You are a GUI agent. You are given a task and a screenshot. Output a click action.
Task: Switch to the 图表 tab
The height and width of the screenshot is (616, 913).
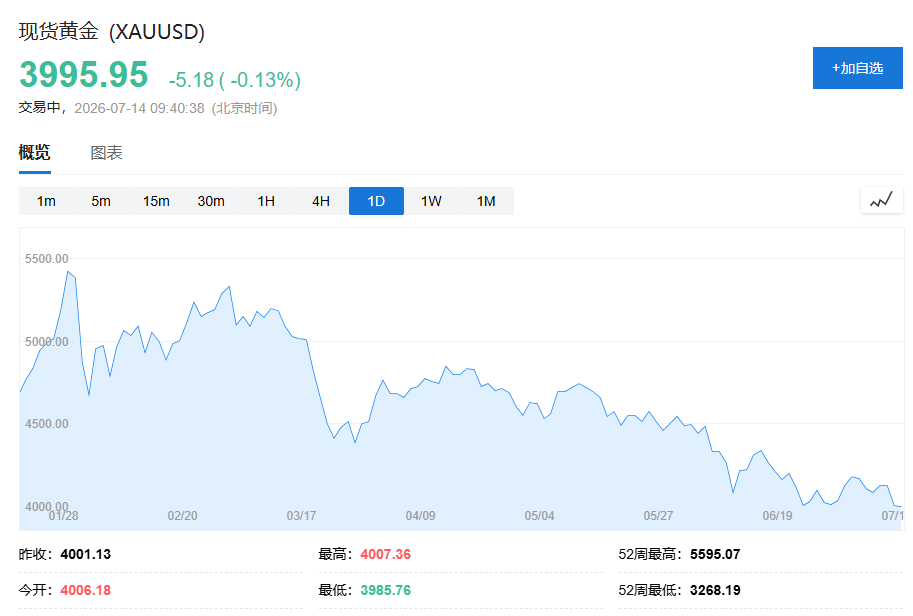pyautogui.click(x=106, y=153)
